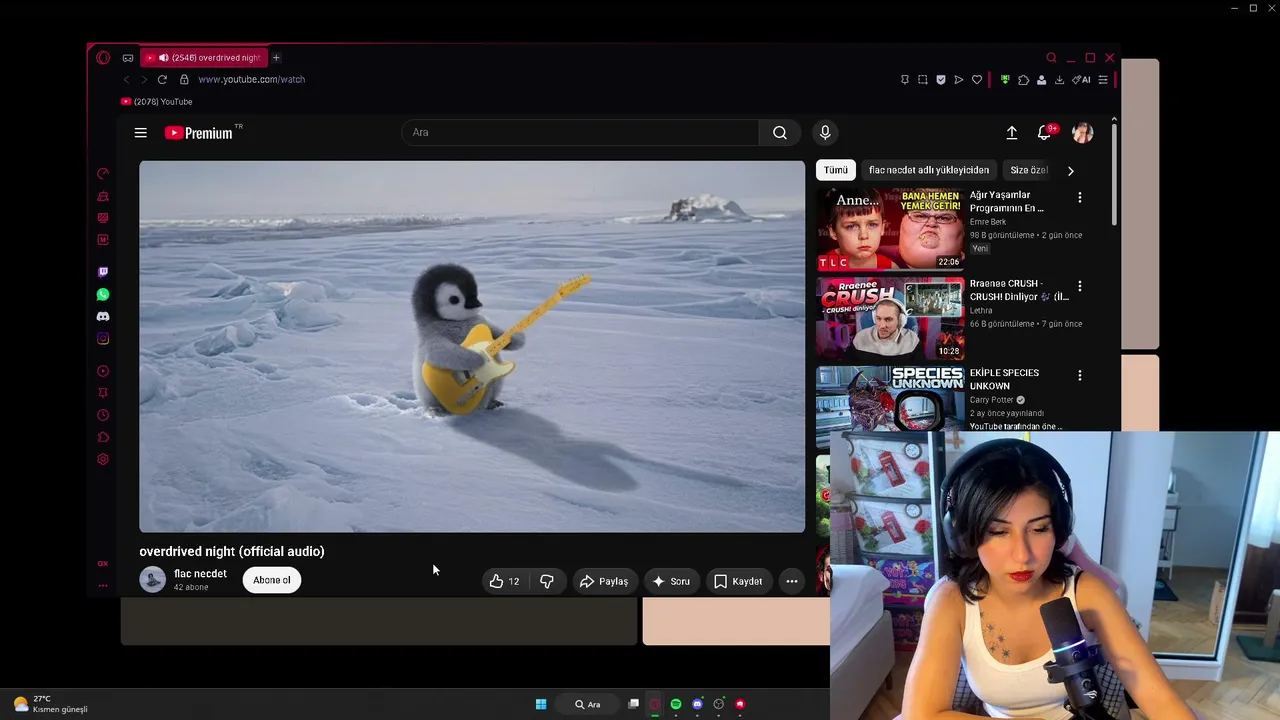Screen dimensions: 1280x720
Task: Start YouTube voice search microphone
Action: [x=825, y=132]
